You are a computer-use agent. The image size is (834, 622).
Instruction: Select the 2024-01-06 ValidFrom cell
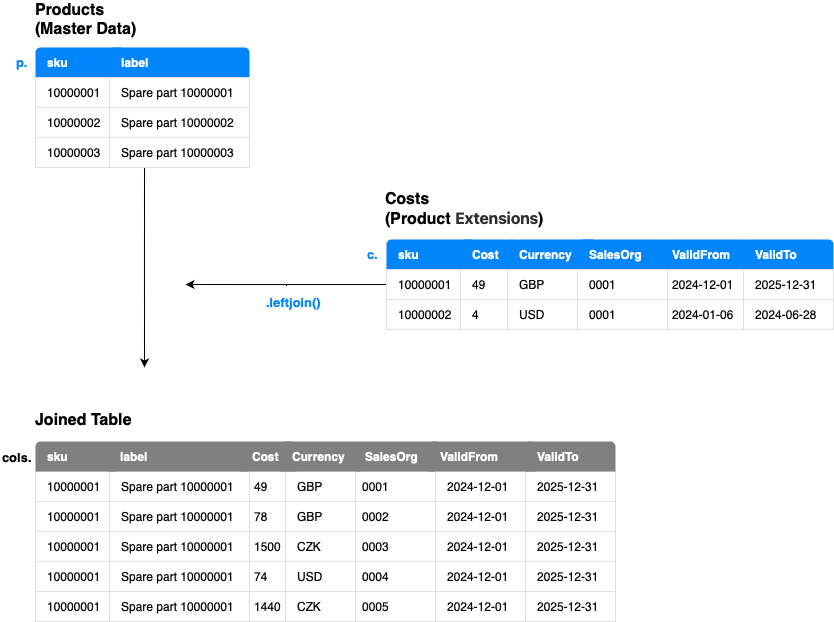tap(702, 315)
